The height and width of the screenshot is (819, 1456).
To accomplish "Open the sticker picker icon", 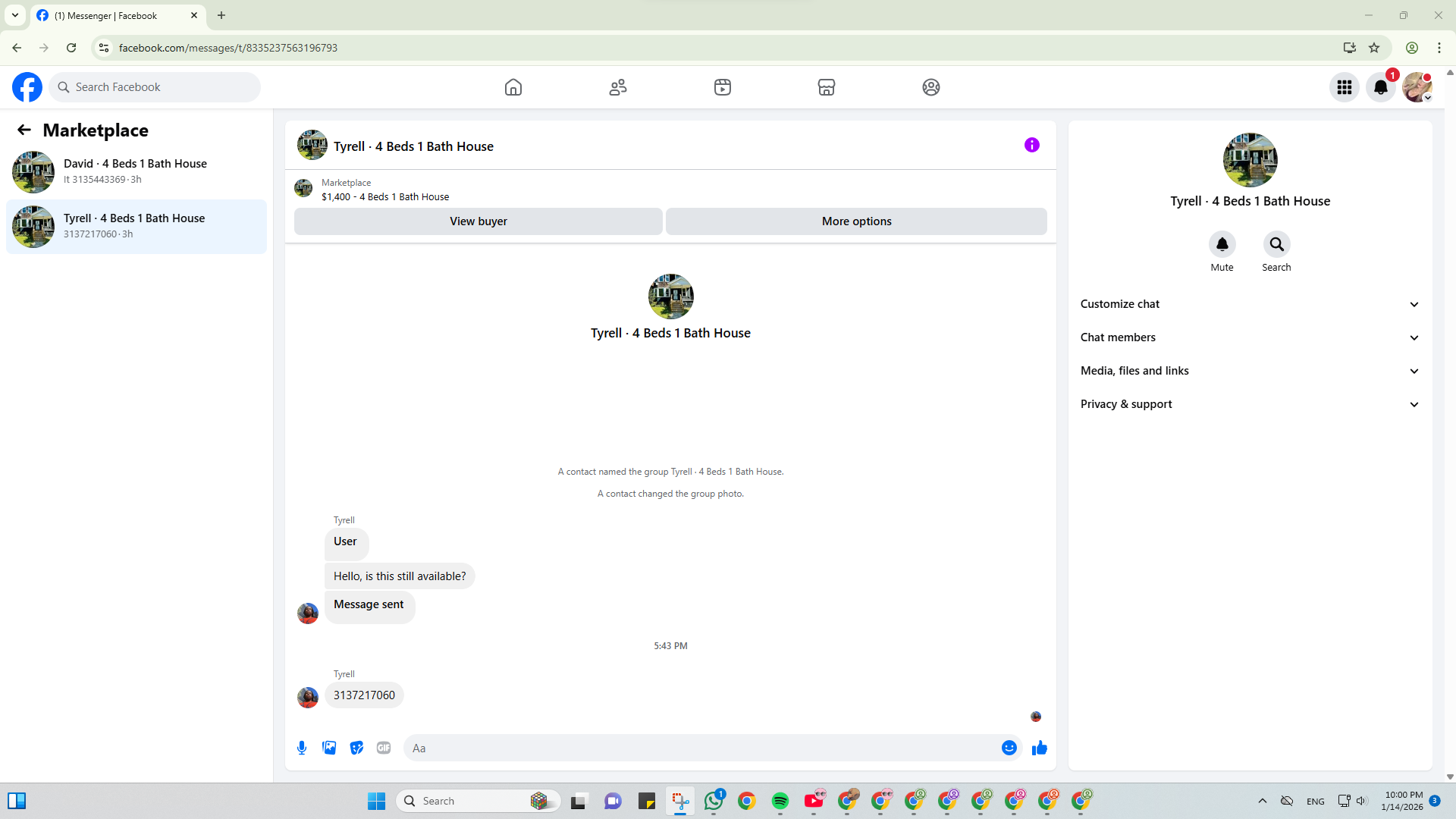I will coord(356,748).
